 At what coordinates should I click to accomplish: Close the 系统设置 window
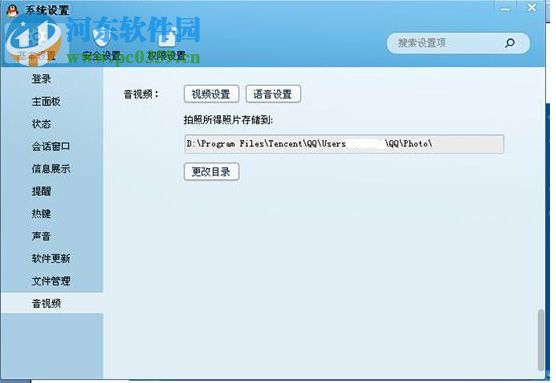(x=532, y=7)
